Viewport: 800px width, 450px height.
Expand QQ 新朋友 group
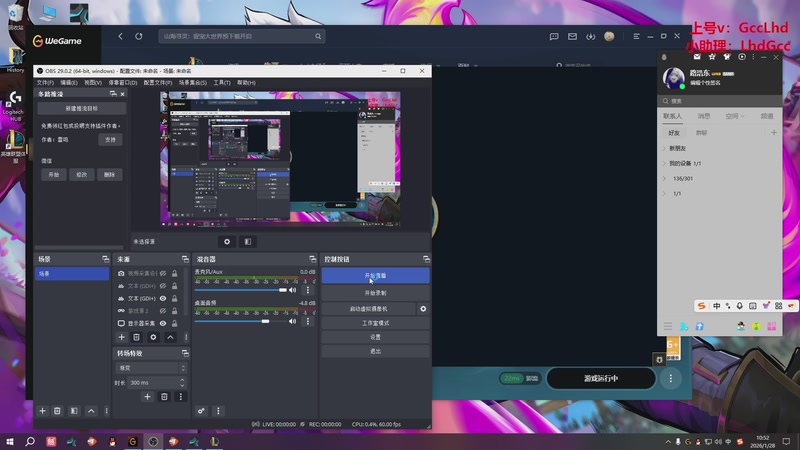(664, 148)
